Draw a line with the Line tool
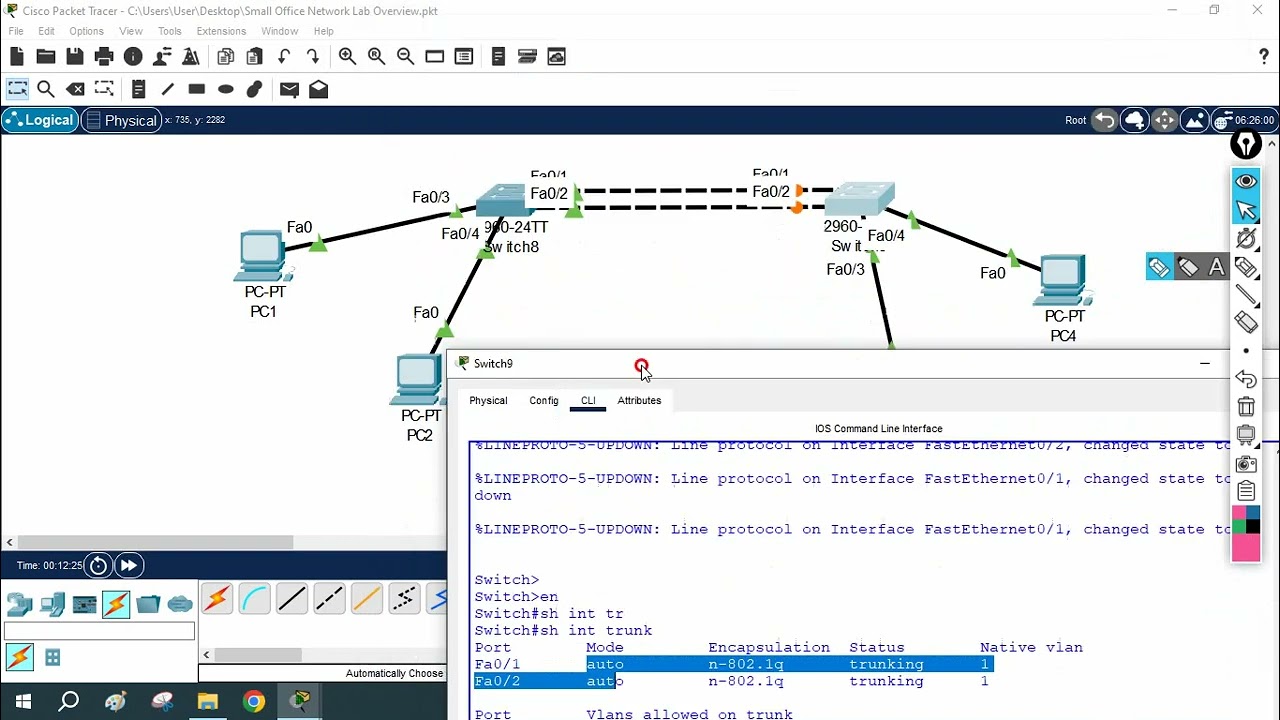Viewport: 1280px width, 720px height. click(x=167, y=89)
